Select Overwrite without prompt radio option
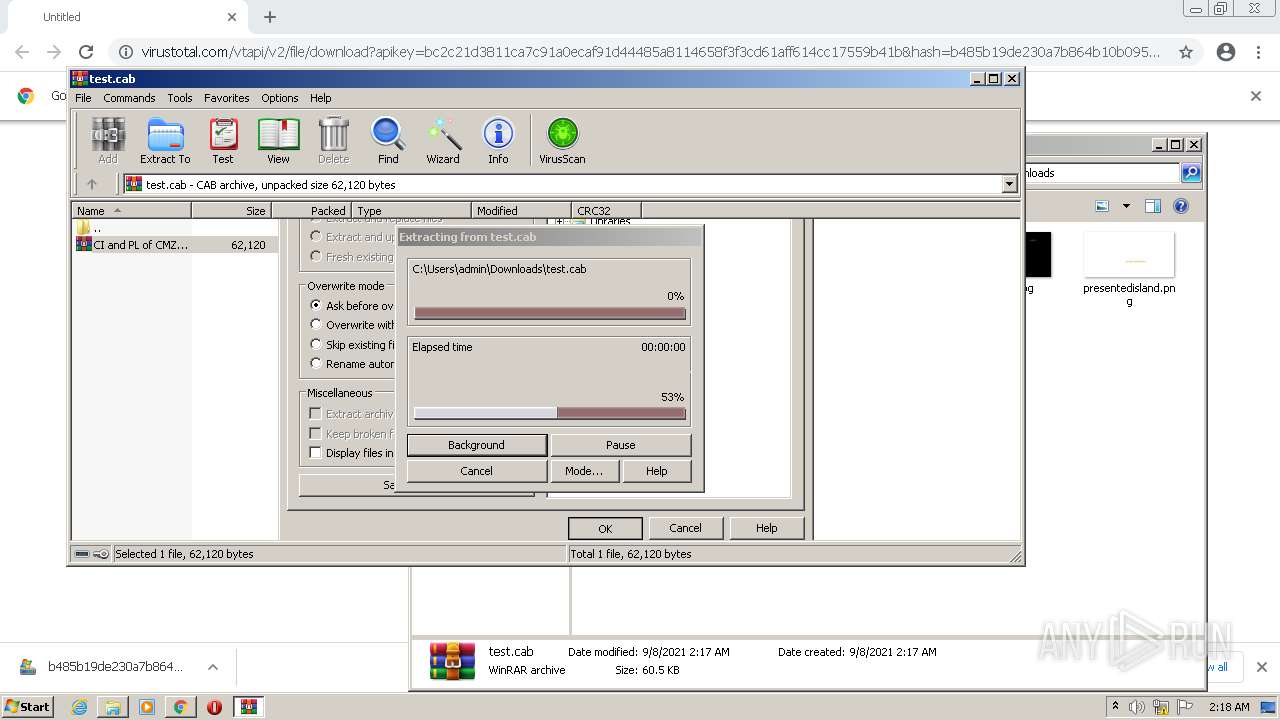Image resolution: width=1280 pixels, height=720 pixels. 316,325
